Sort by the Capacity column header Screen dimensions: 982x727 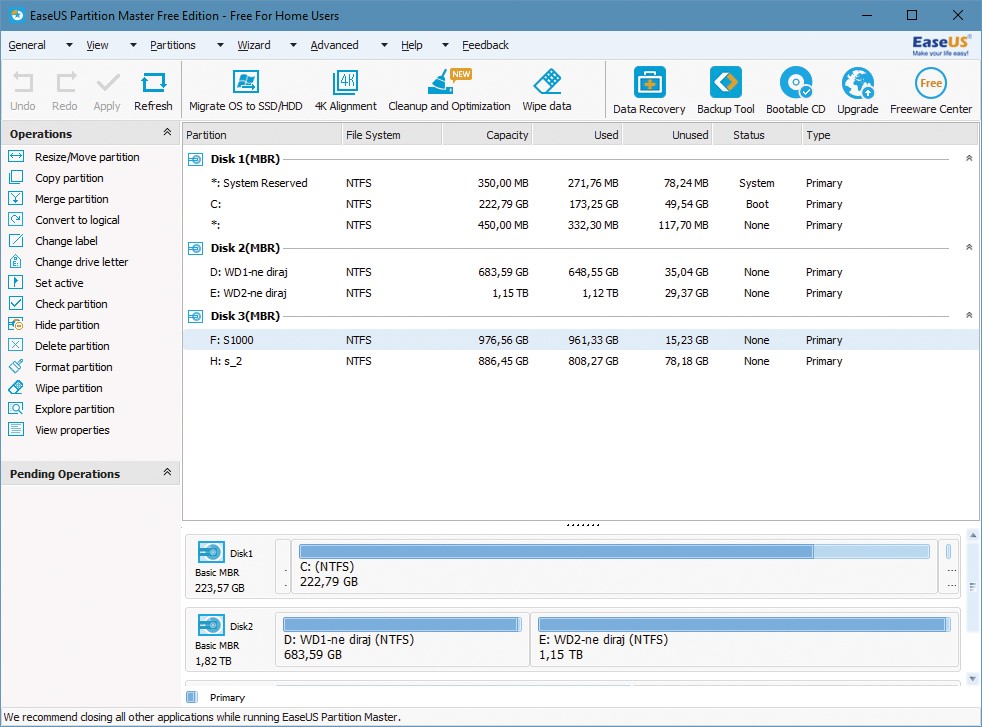pos(487,135)
